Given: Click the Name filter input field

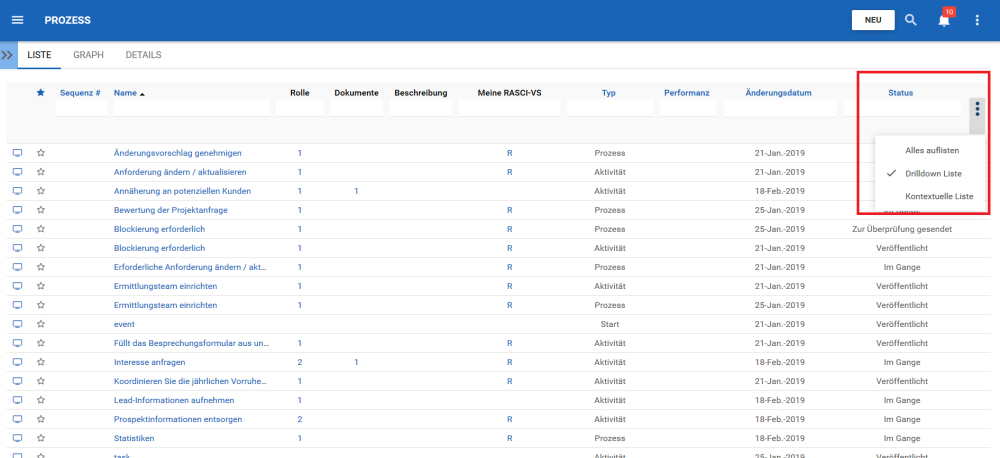Looking at the screenshot, I should (191, 108).
